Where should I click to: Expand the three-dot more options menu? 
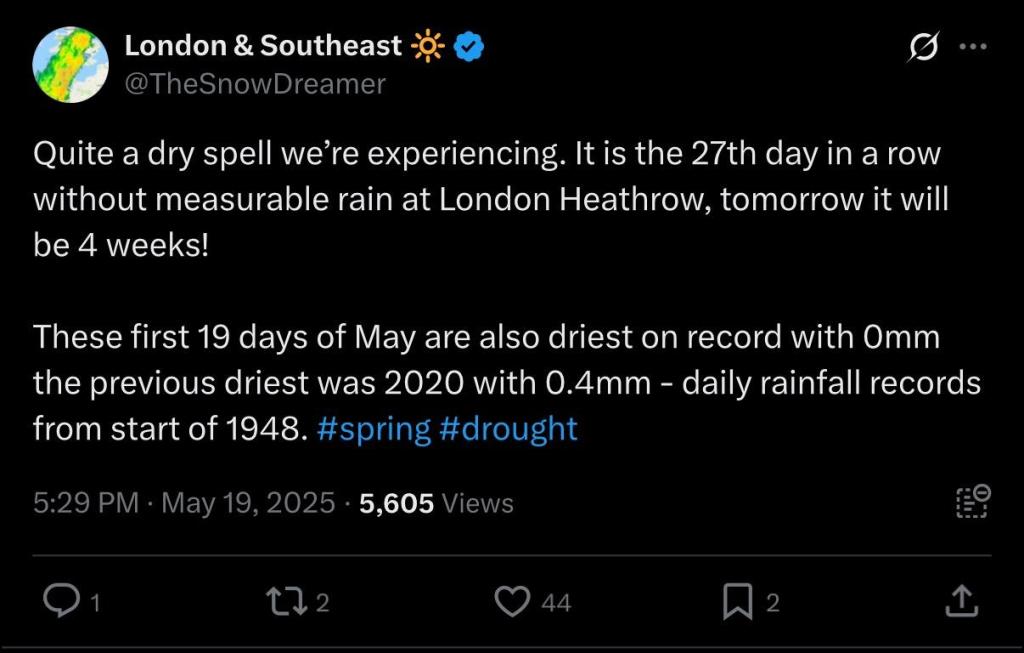972,47
